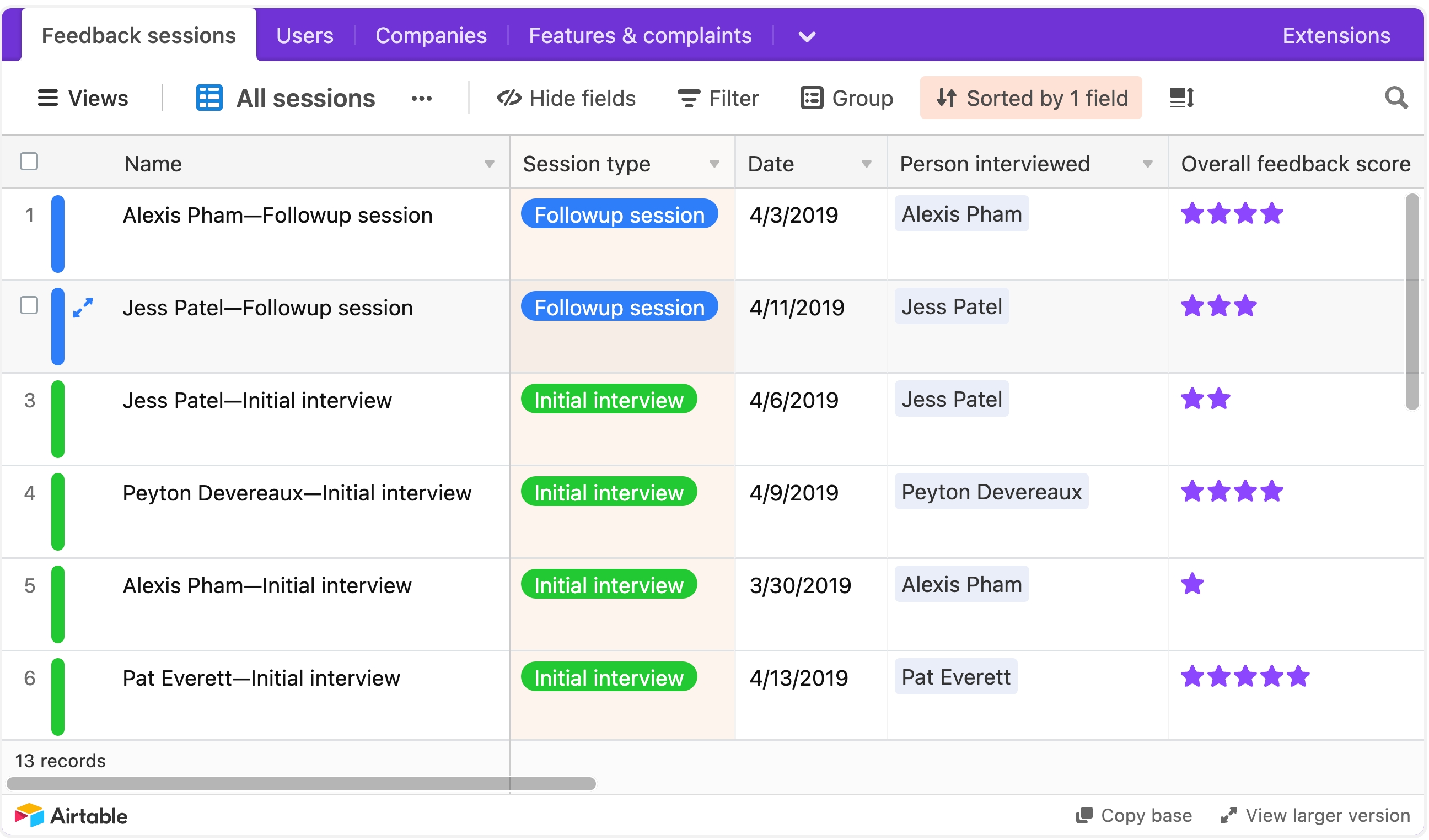Select Followup session tag in Alexis Pham row
The height and width of the screenshot is (840, 1429).
point(620,214)
